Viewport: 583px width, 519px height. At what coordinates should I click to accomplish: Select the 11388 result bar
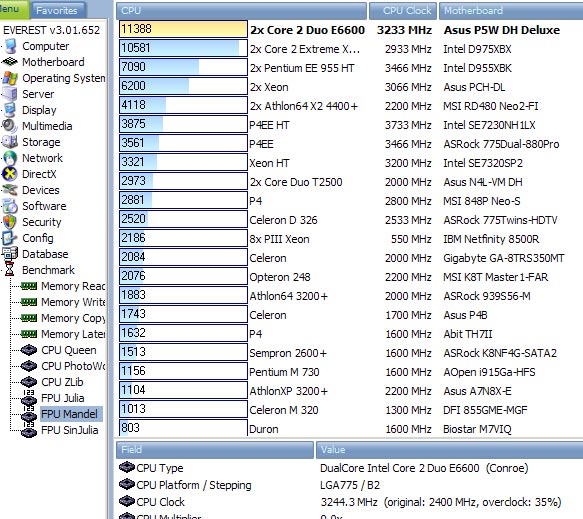(183, 29)
